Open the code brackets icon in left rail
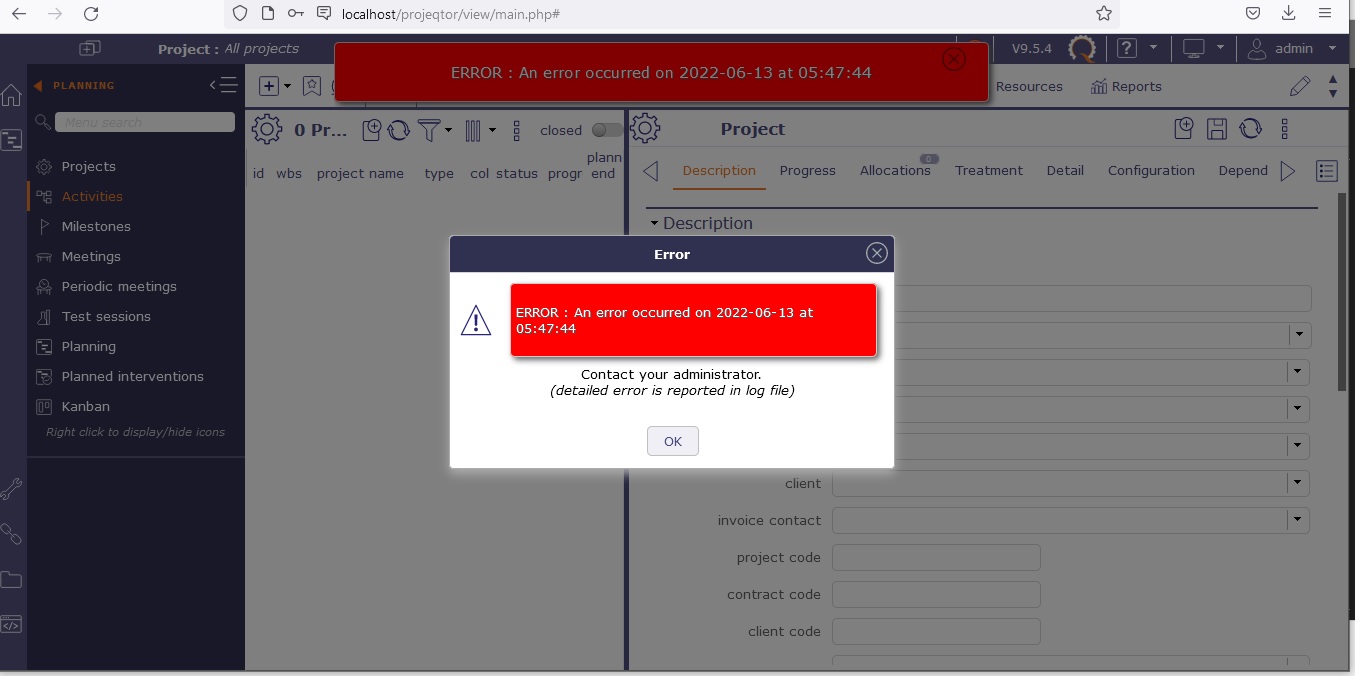The image size is (1366, 676). point(11,625)
